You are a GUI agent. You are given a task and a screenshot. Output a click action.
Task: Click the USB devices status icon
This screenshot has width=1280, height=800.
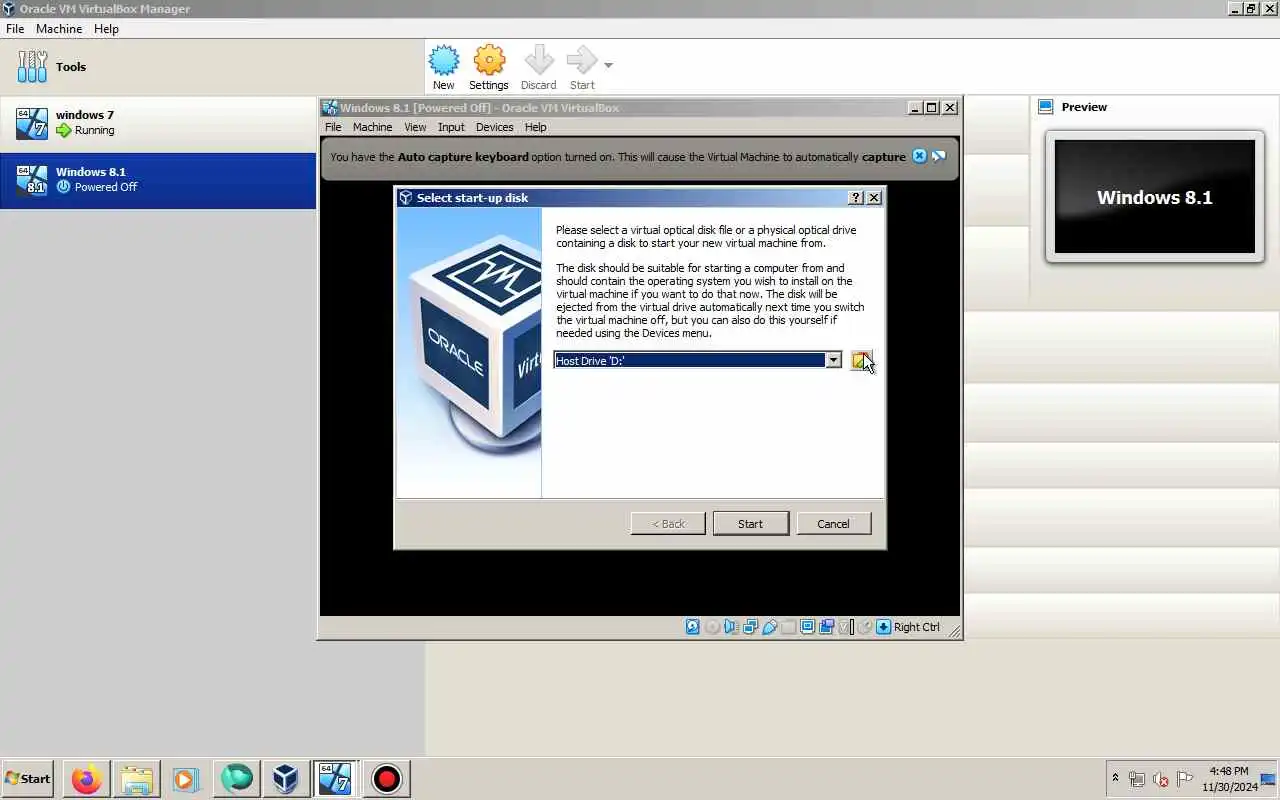click(x=769, y=627)
